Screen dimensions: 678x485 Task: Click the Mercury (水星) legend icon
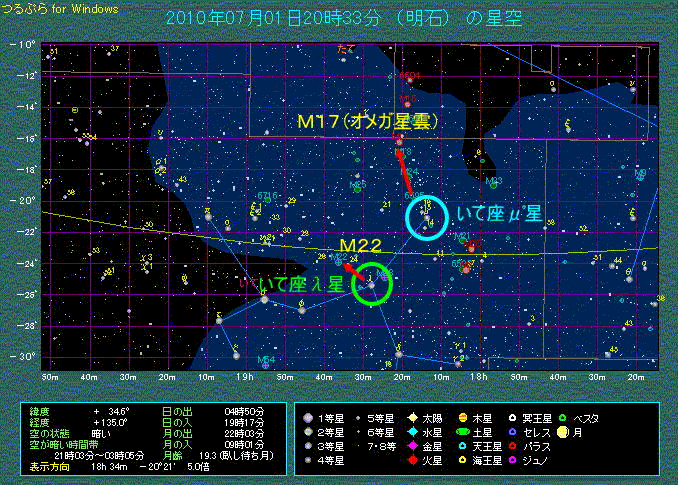point(412,432)
